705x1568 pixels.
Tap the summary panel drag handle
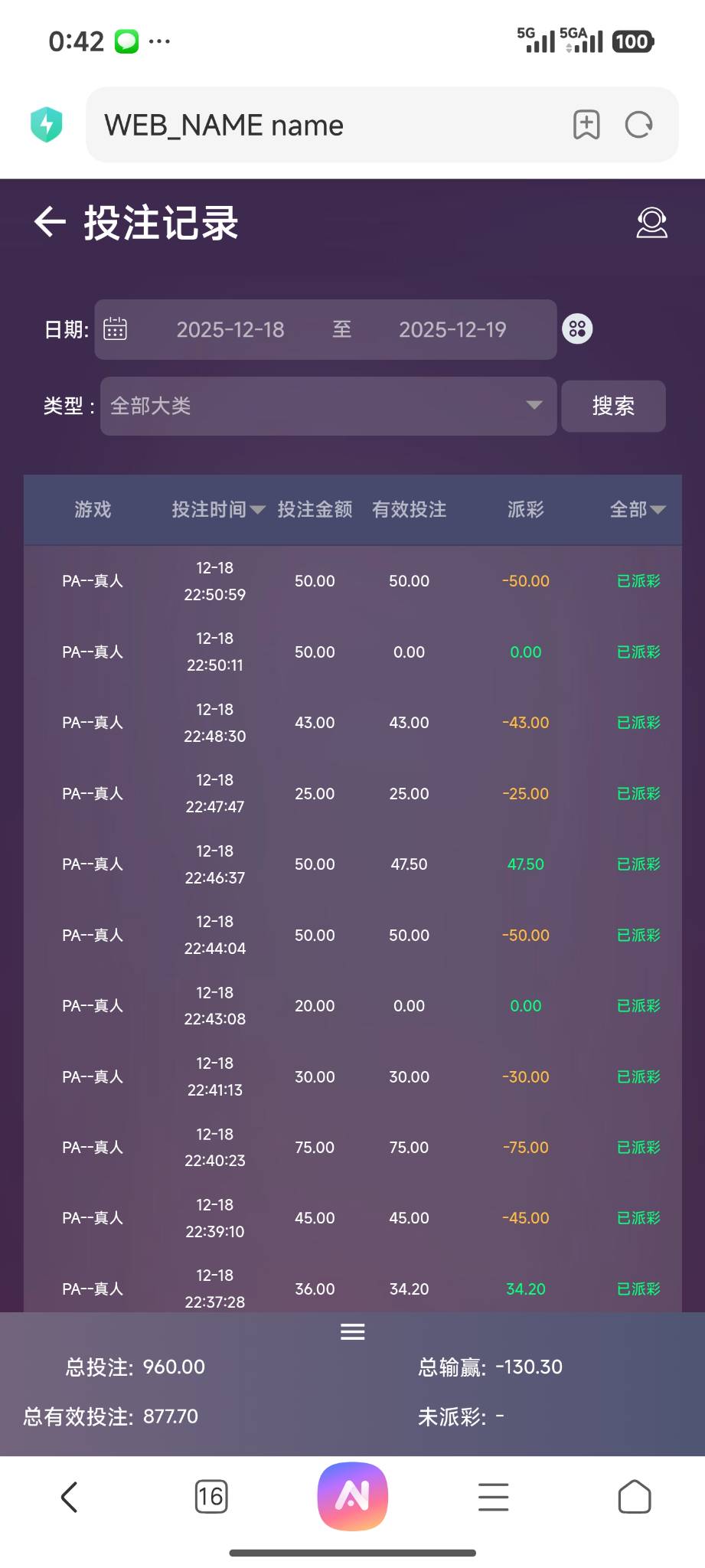(352, 1331)
